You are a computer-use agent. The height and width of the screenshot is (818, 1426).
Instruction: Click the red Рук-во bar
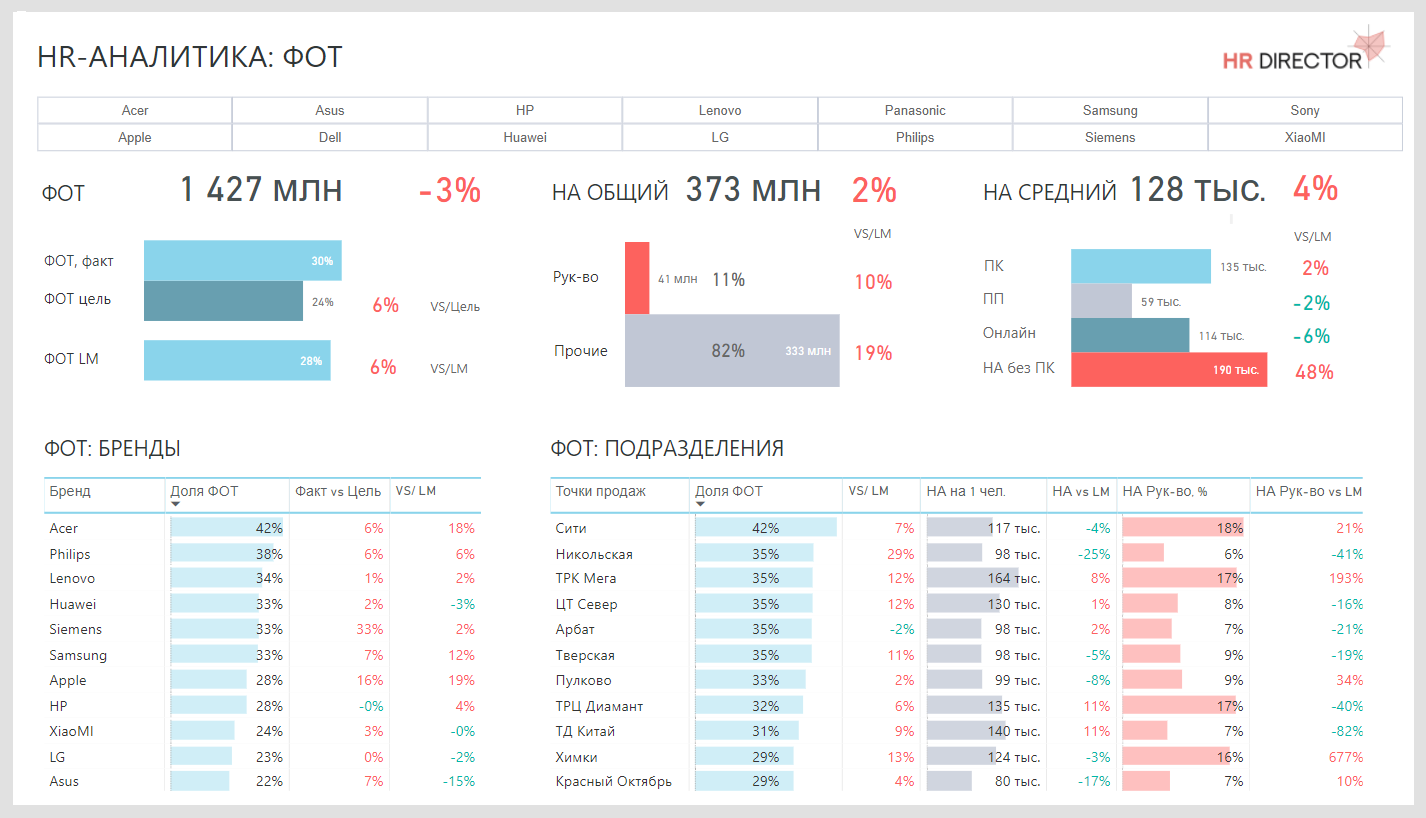[637, 278]
